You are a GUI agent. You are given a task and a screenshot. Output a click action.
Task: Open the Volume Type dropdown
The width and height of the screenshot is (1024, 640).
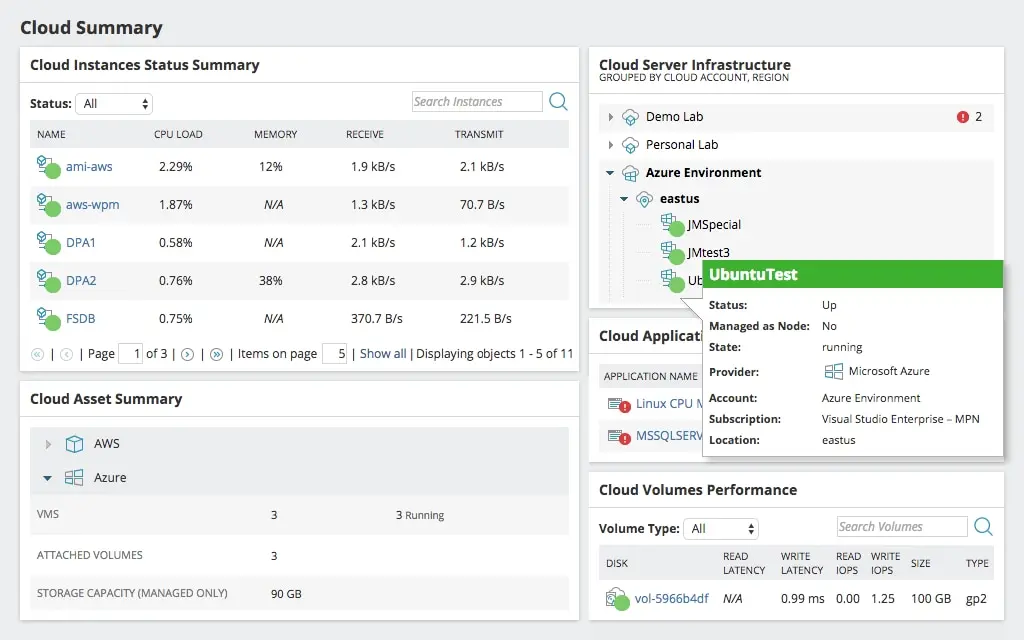721,528
